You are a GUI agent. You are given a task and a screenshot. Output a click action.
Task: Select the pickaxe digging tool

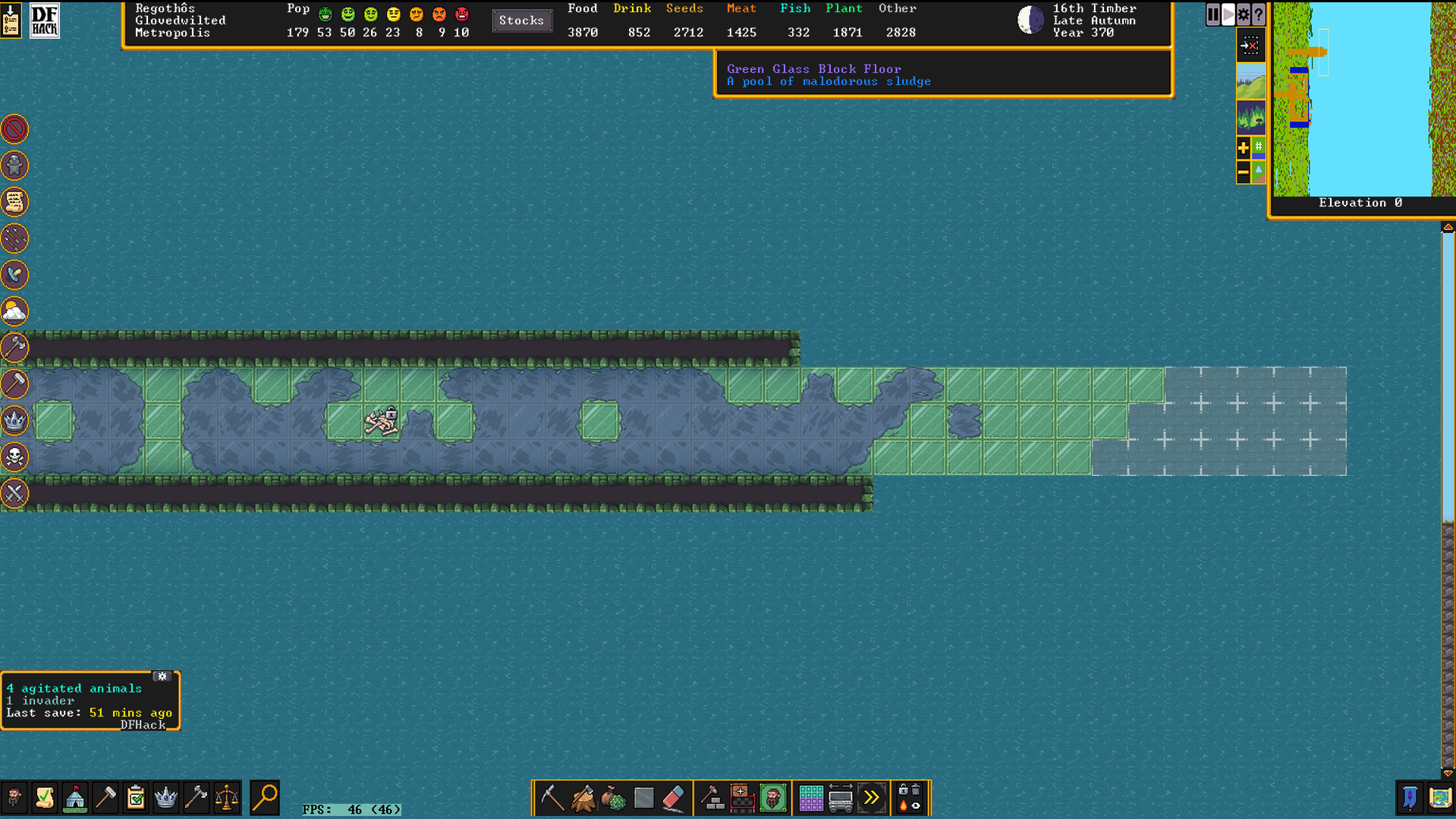coord(552,798)
